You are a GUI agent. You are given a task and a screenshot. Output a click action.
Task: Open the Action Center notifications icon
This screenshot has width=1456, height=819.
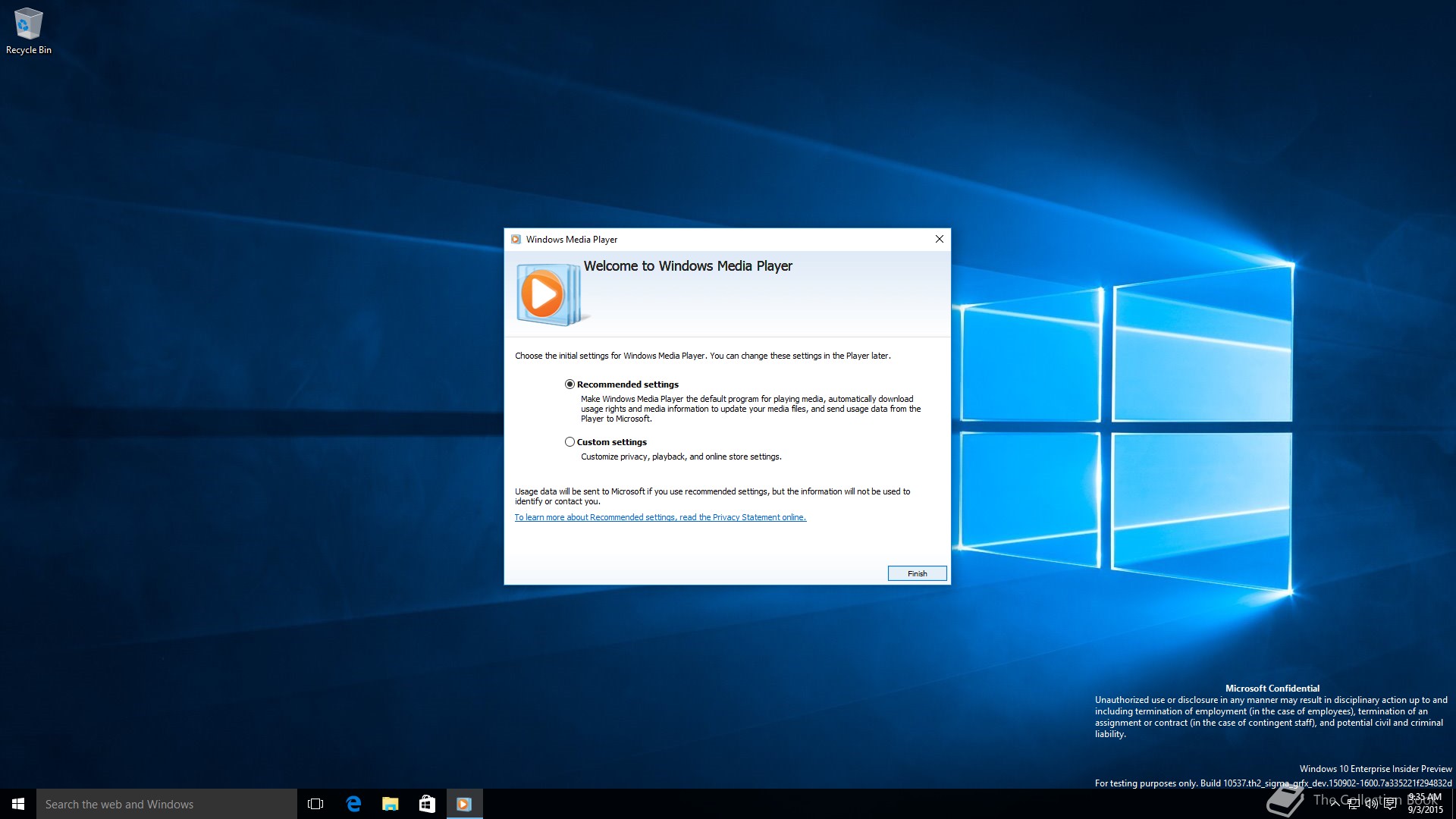coord(1390,804)
